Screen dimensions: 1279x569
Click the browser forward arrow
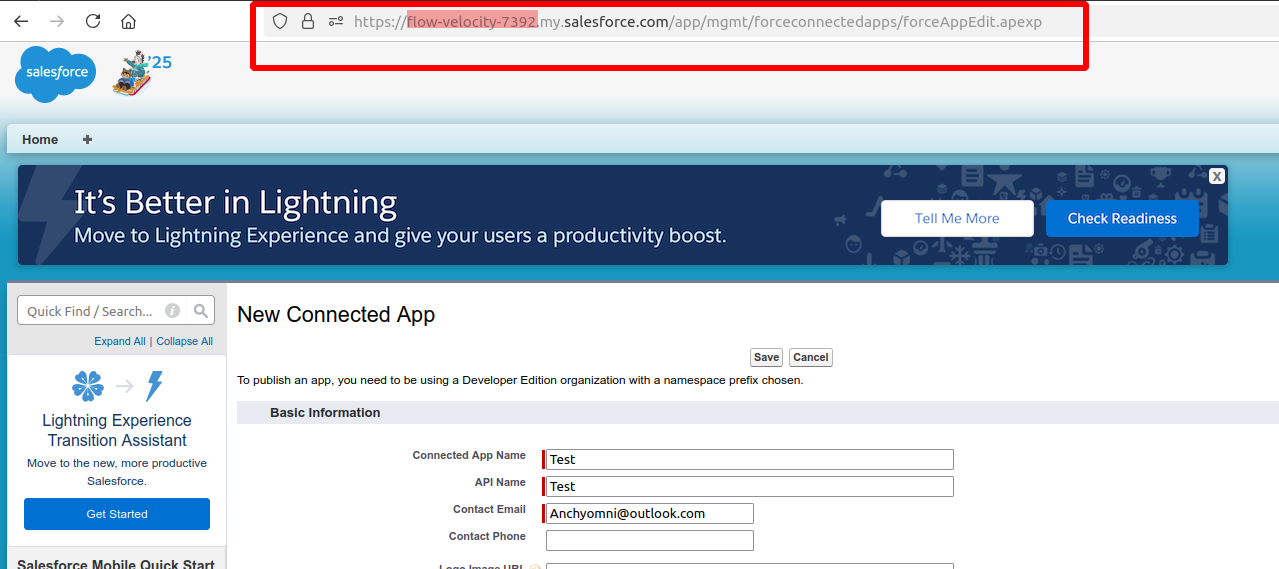(x=57, y=21)
